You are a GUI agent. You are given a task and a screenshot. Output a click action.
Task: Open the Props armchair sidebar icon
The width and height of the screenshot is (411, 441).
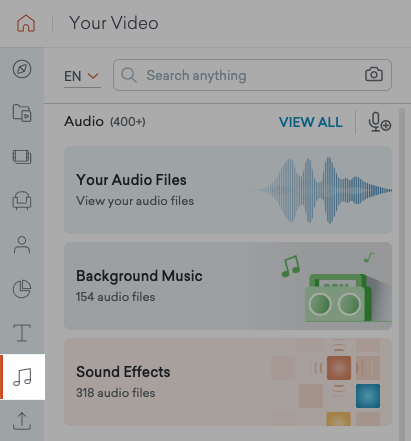[x=22, y=201]
